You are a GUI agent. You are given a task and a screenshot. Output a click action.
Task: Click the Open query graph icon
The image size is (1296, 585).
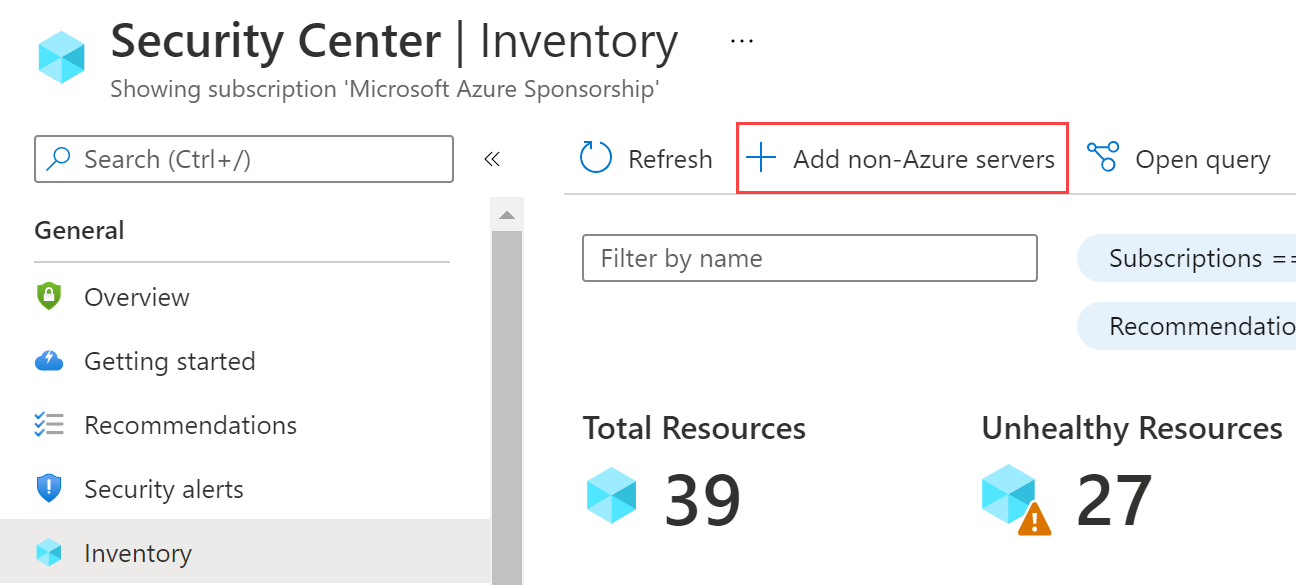click(x=1102, y=157)
